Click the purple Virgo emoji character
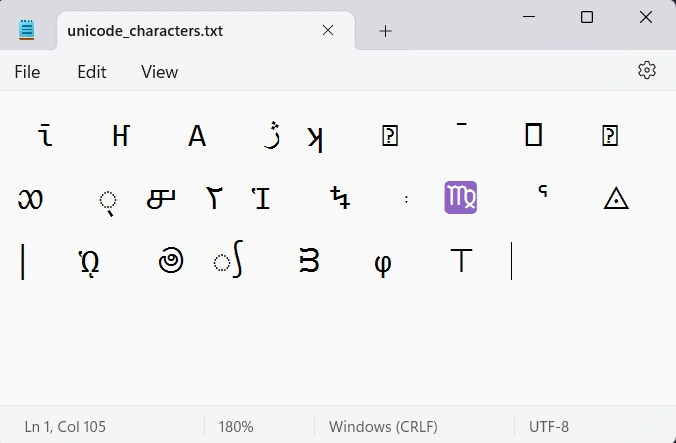The image size is (676, 443). 460,197
